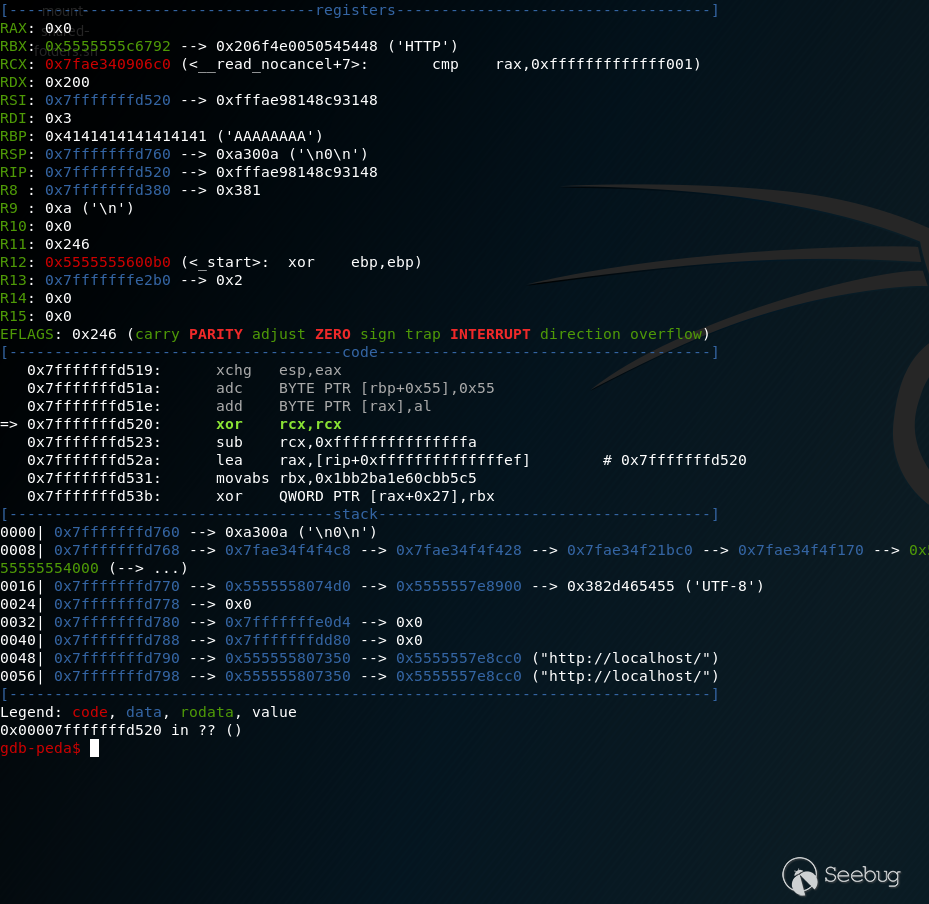929x904 pixels.
Task: Click RDX value 0x200
Action: [x=67, y=82]
